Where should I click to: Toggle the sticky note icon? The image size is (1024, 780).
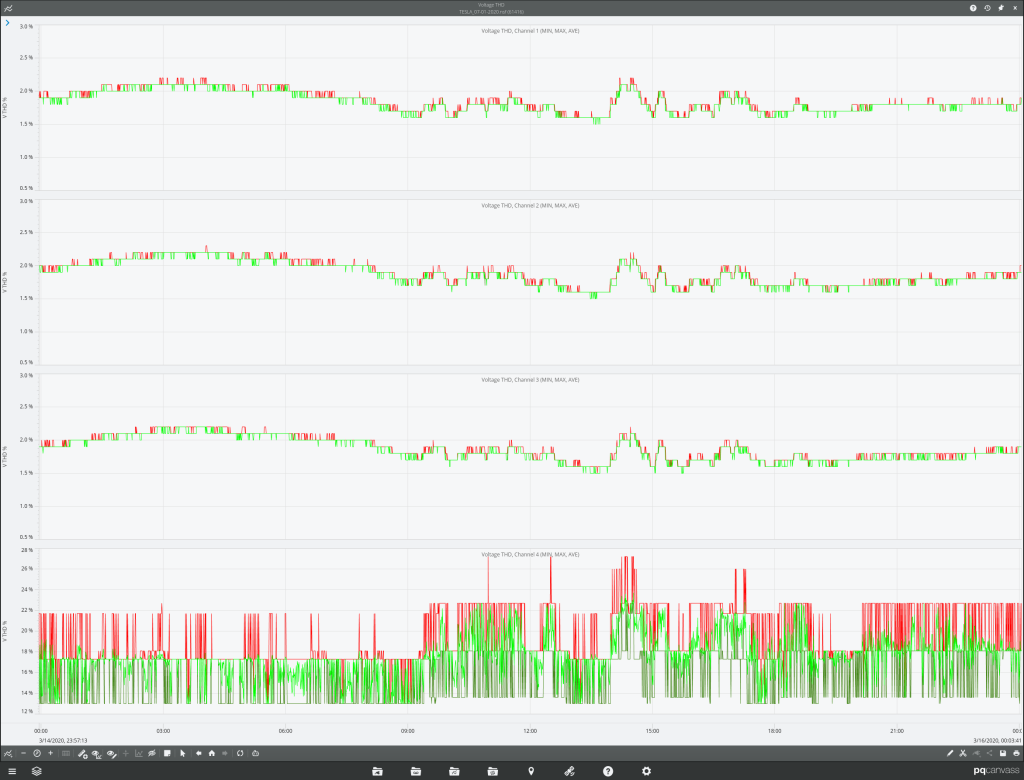tap(168, 752)
